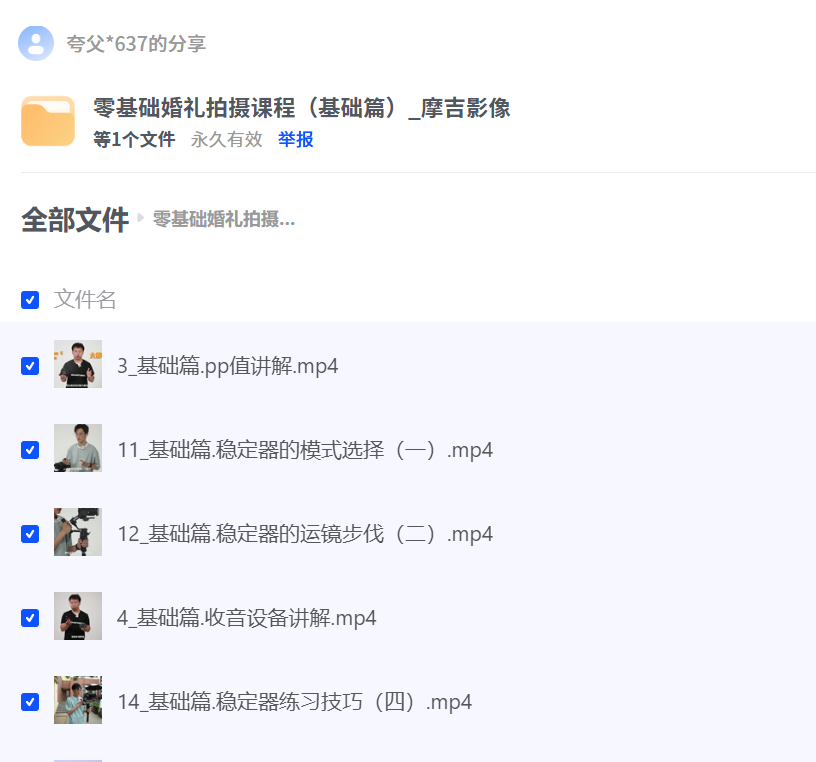Open thumbnail of 稳定器的运镜步伐（二）video
This screenshot has height=762, width=816.
[x=78, y=532]
